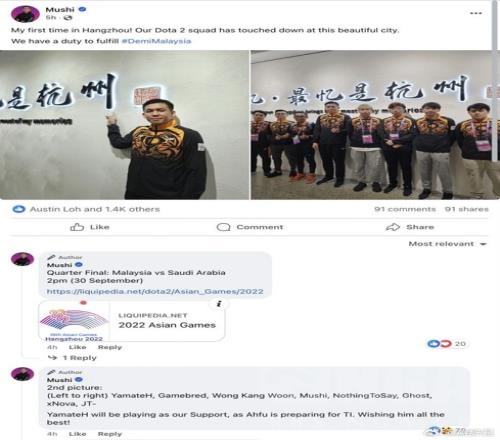View the 91 shares list
Screen dimensions: 500x440
click(467, 209)
